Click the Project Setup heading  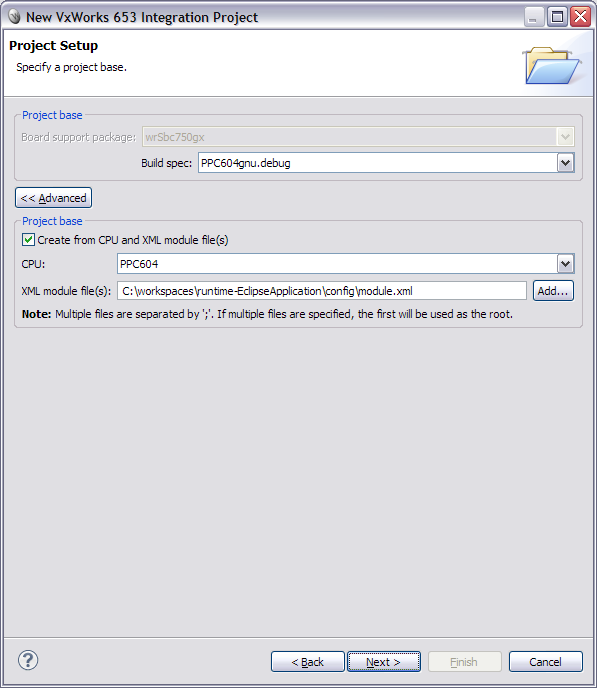click(54, 46)
